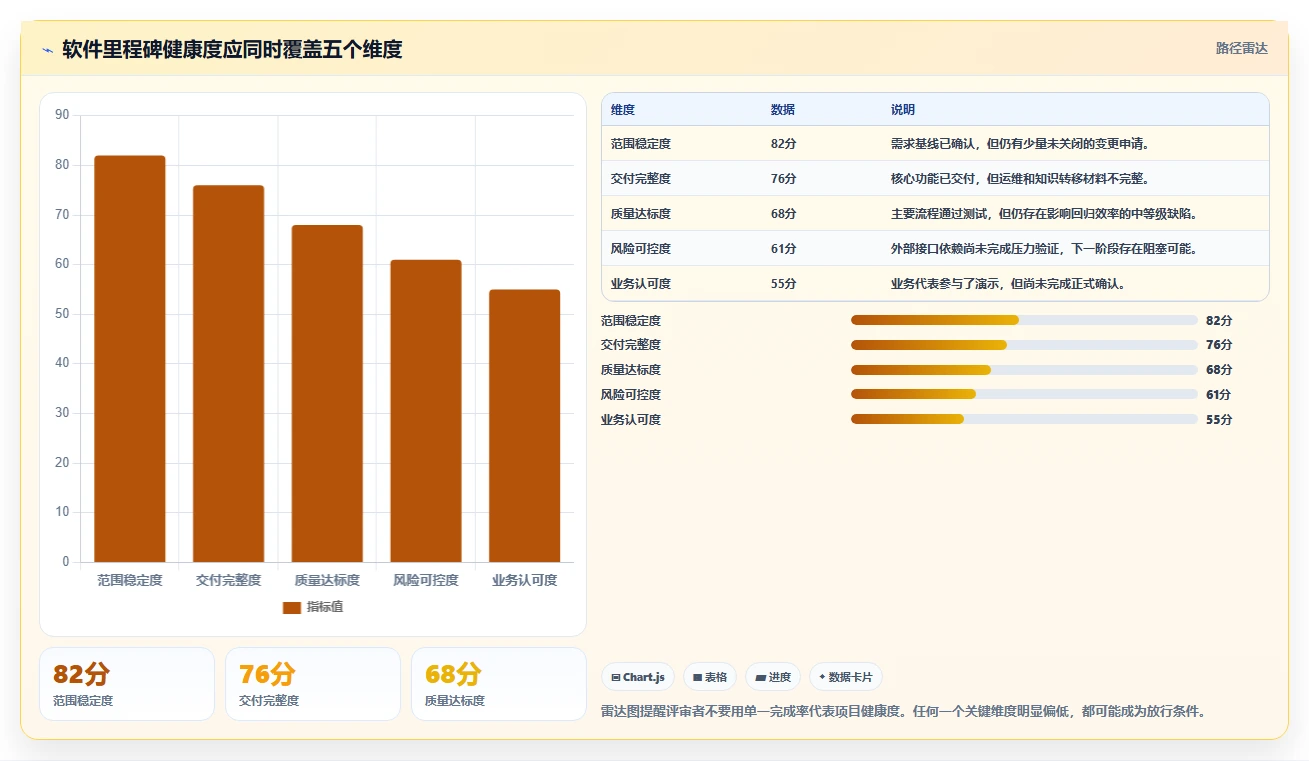Click the 82分 table cell
This screenshot has height=761, width=1309.
tap(784, 144)
